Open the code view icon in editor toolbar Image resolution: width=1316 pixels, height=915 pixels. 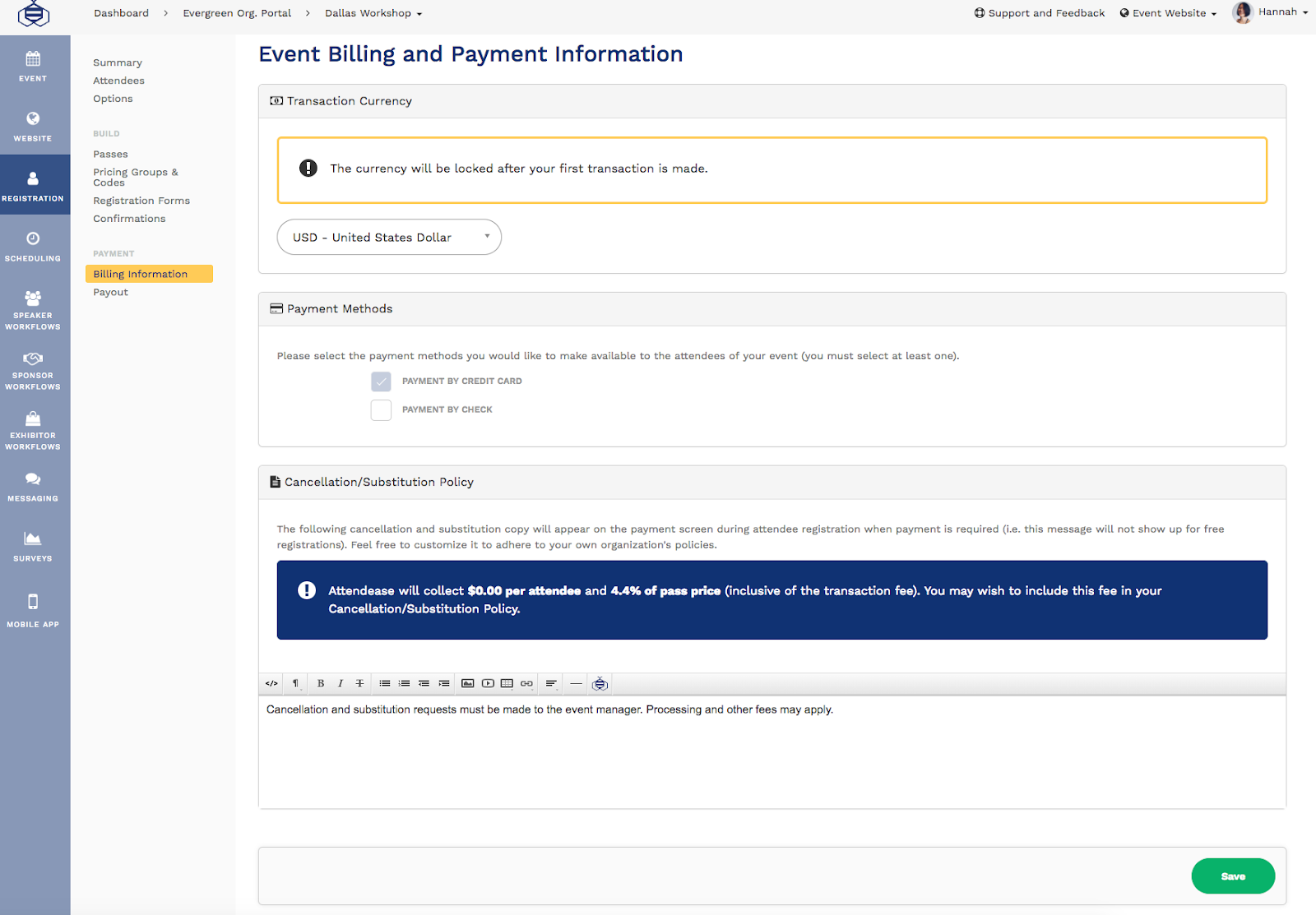pos(271,683)
